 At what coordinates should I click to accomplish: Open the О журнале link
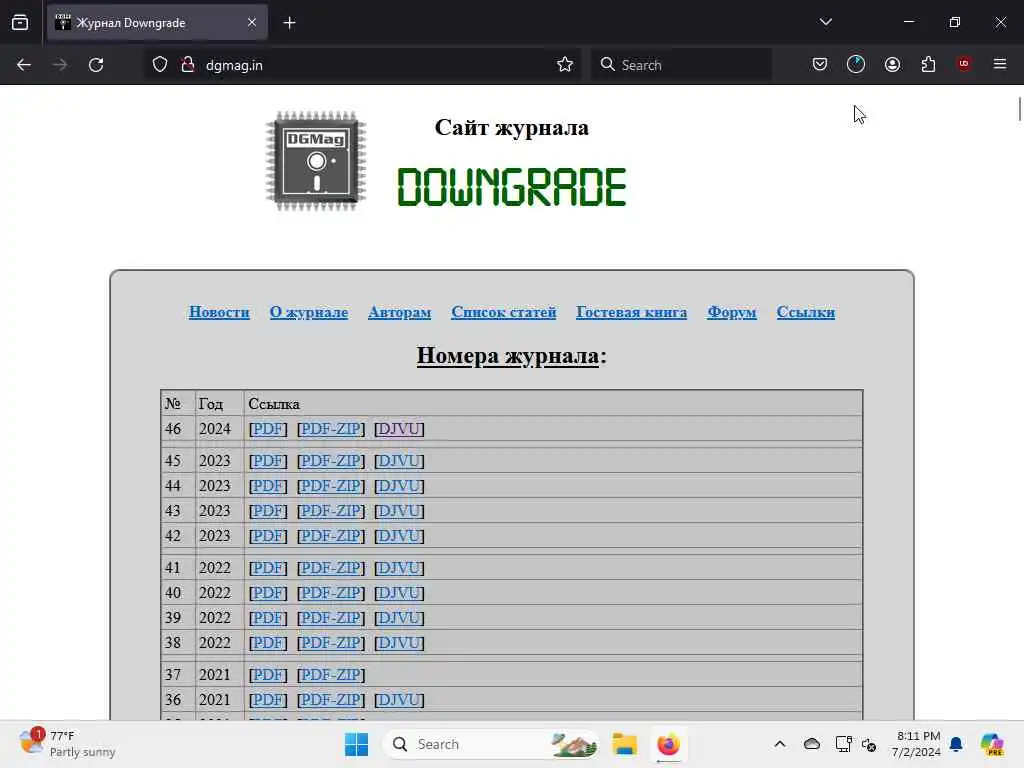point(309,312)
